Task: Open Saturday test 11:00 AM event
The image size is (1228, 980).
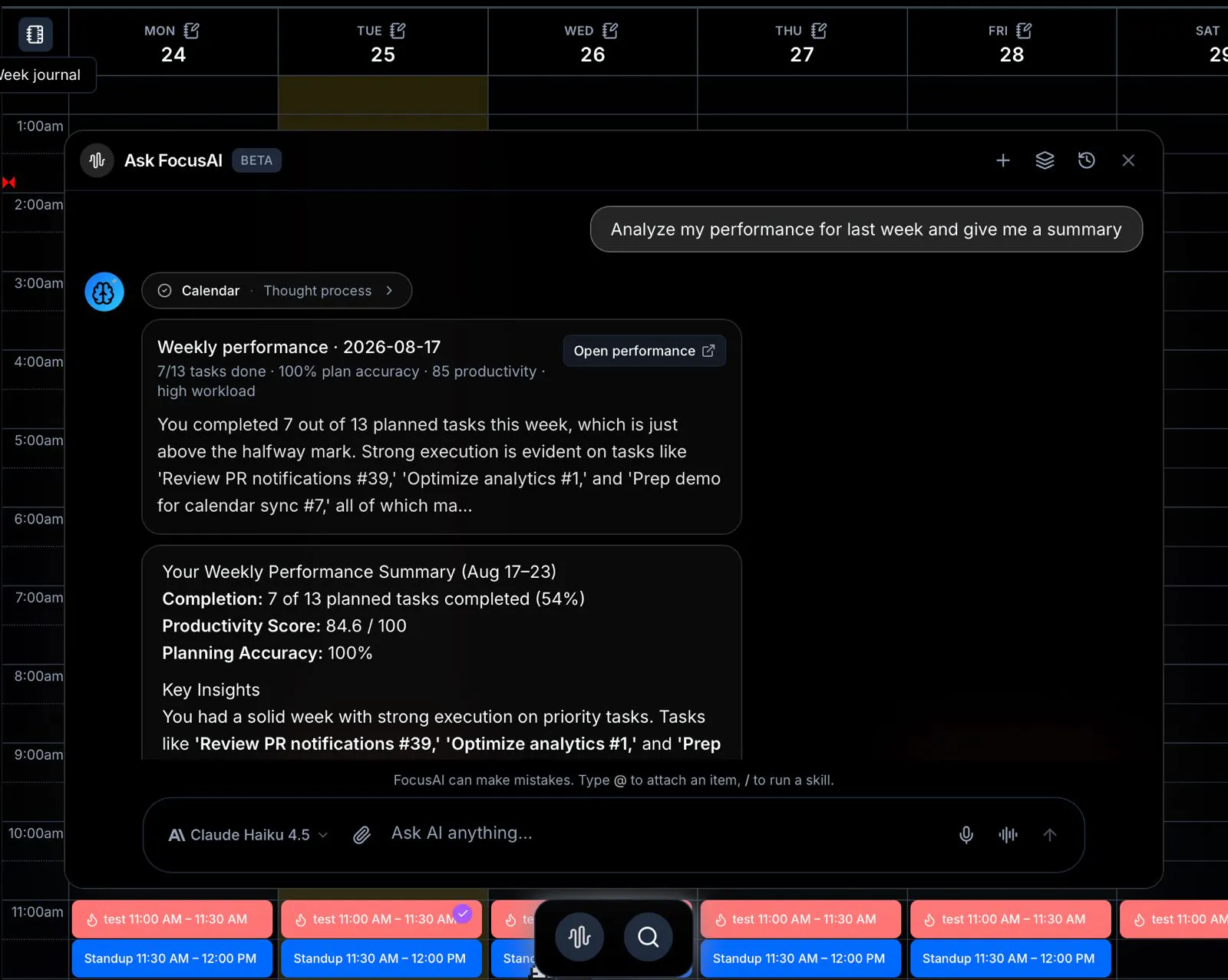Action: pos(1174,919)
